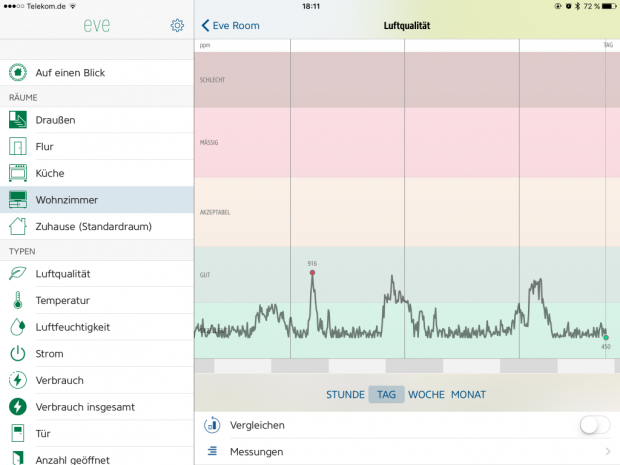This screenshot has width=620, height=465.
Task: Tap the Bluetooth status icon
Action: [x=577, y=6]
